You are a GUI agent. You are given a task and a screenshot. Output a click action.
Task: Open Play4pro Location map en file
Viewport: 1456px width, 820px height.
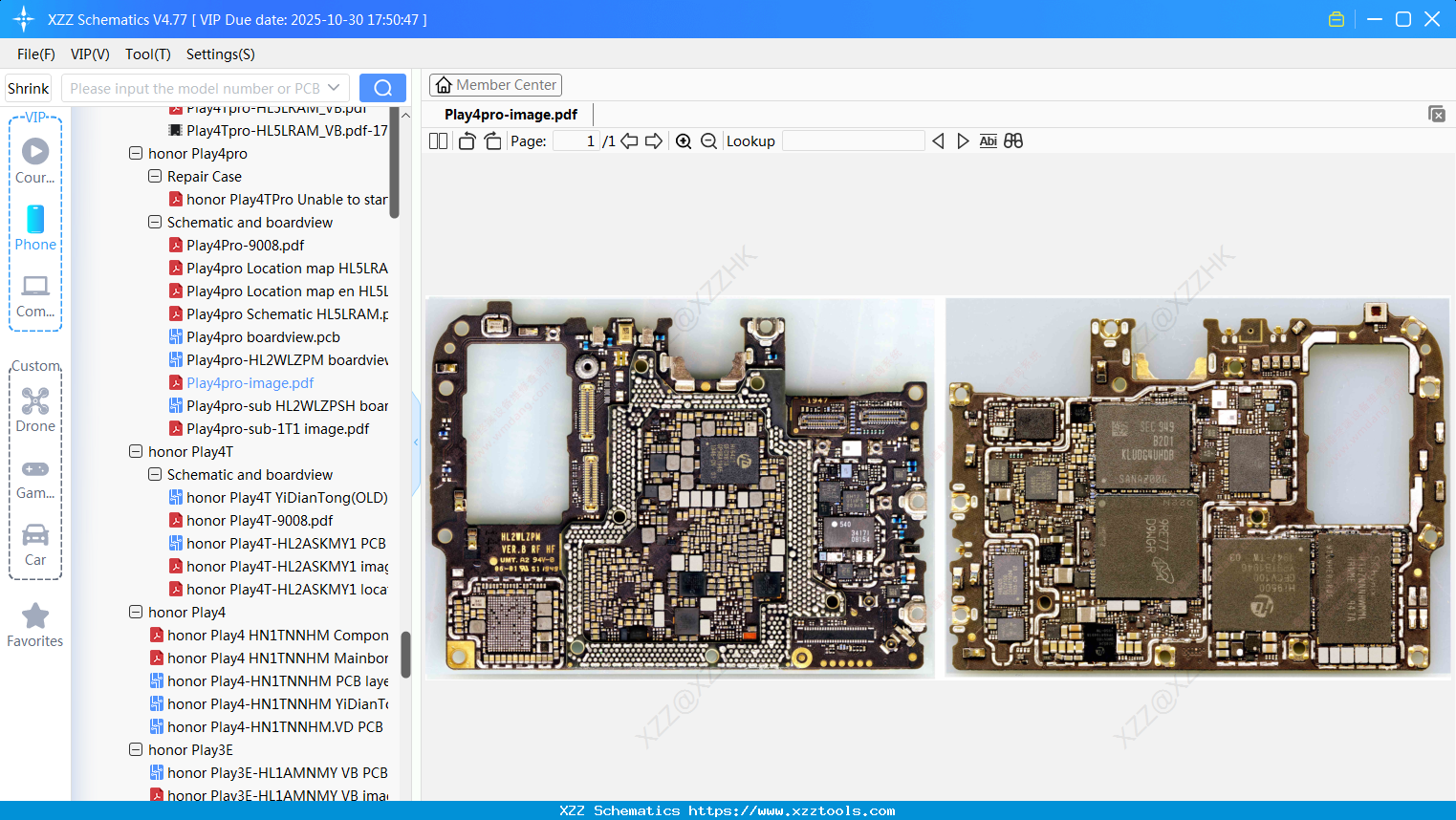point(287,291)
